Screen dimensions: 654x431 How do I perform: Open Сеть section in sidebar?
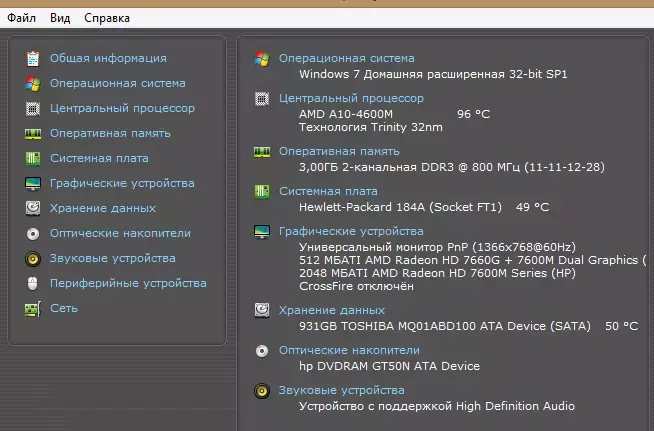(64, 308)
